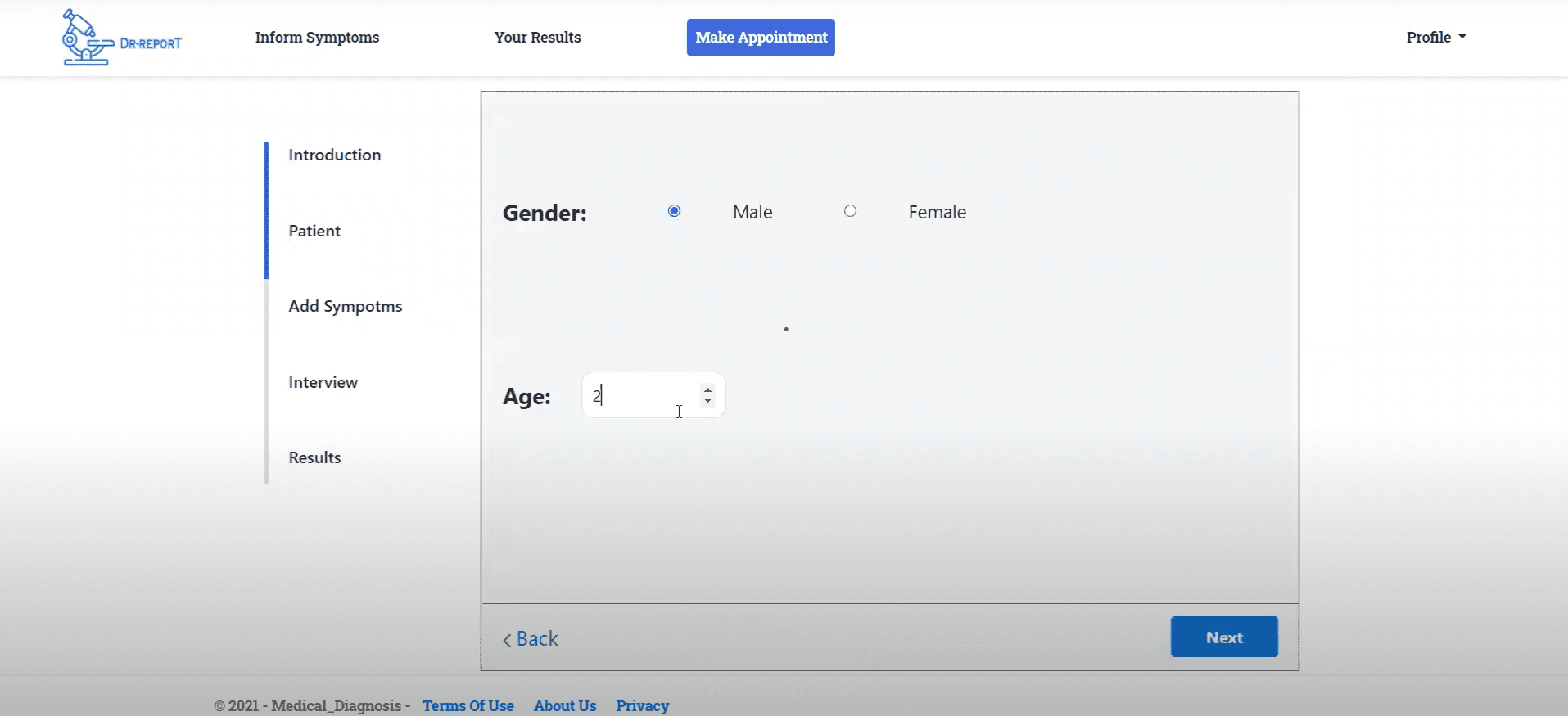Visit the About Us footer link
This screenshot has height=716, width=1568.
(x=565, y=705)
